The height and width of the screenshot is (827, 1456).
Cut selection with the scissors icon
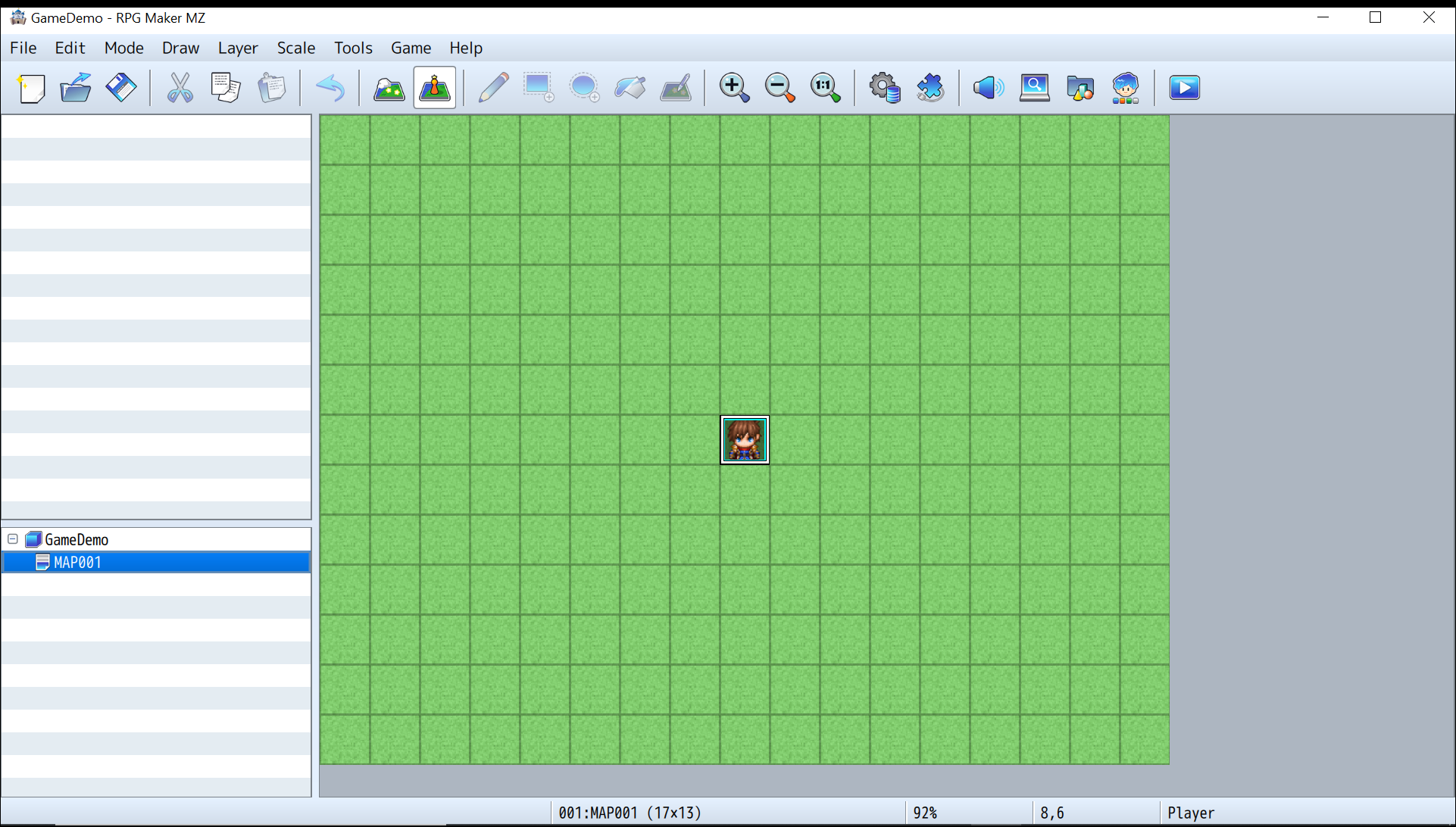(x=180, y=88)
